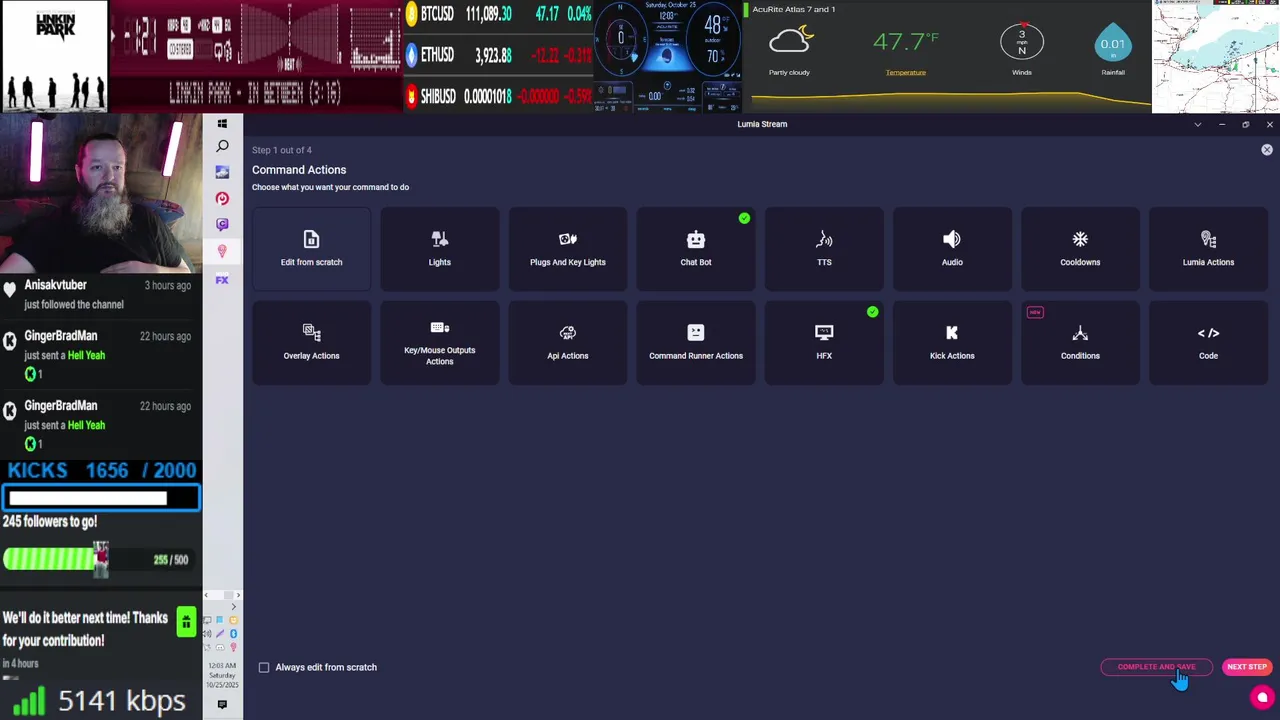Image resolution: width=1280 pixels, height=720 pixels.
Task: Click the Windows search magnifier icon
Action: 222,147
